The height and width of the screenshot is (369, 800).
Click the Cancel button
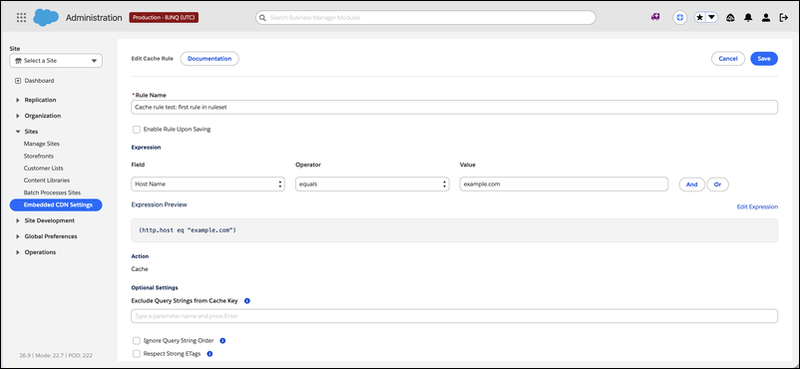coord(728,59)
